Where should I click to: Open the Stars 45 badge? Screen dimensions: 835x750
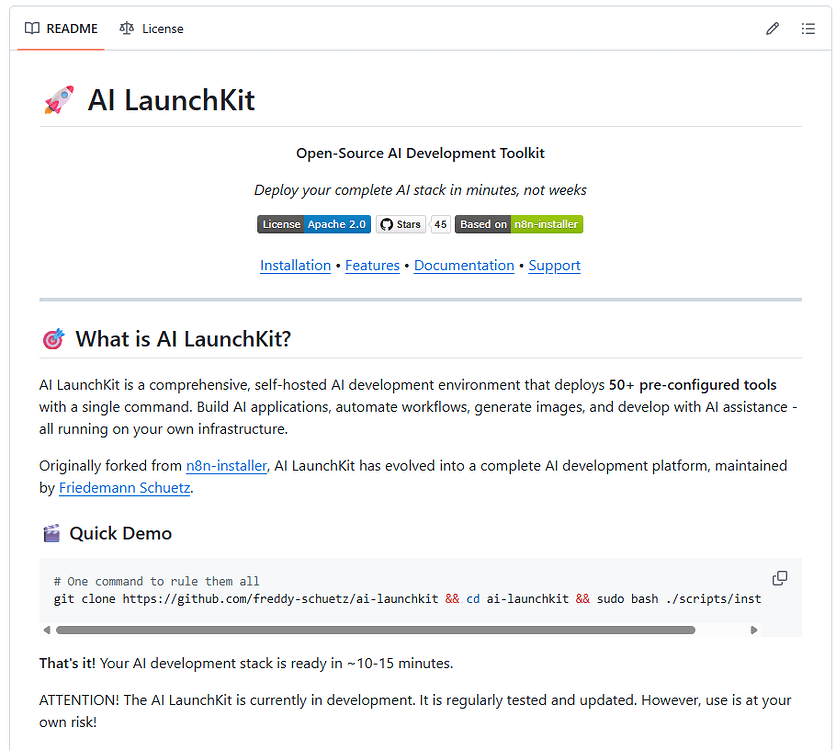[412, 224]
